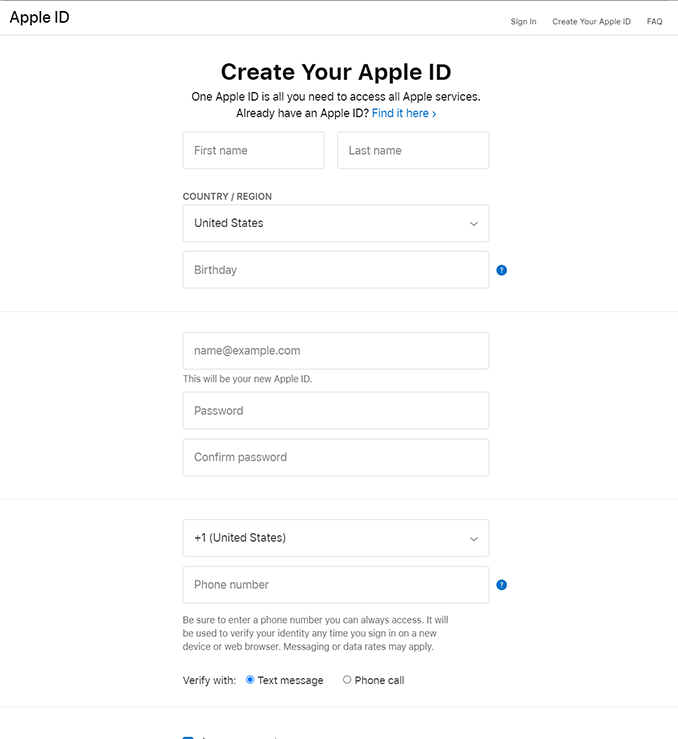Select the Text message radio button

(250, 680)
